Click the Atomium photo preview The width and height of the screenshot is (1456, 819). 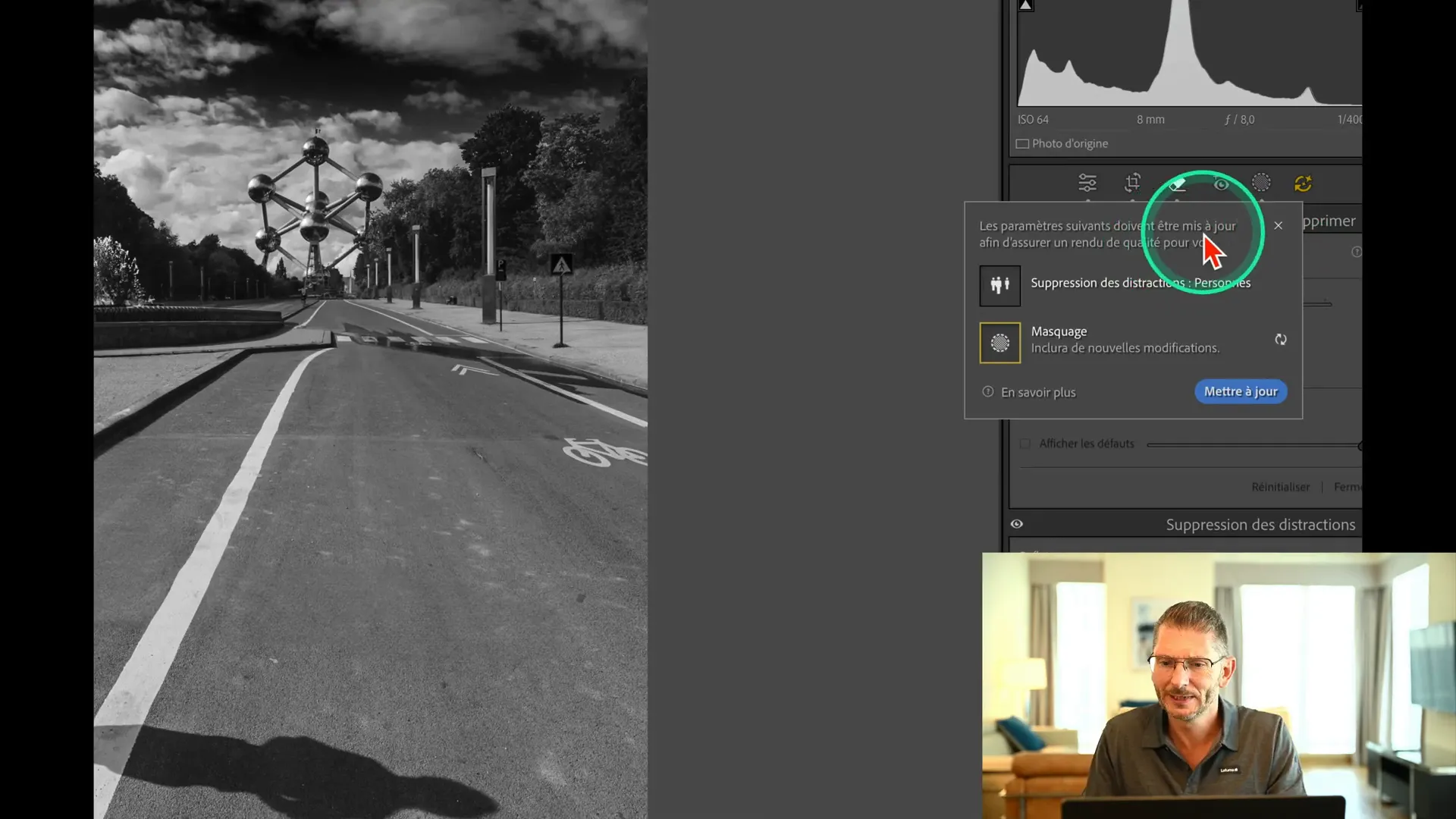pos(370,409)
